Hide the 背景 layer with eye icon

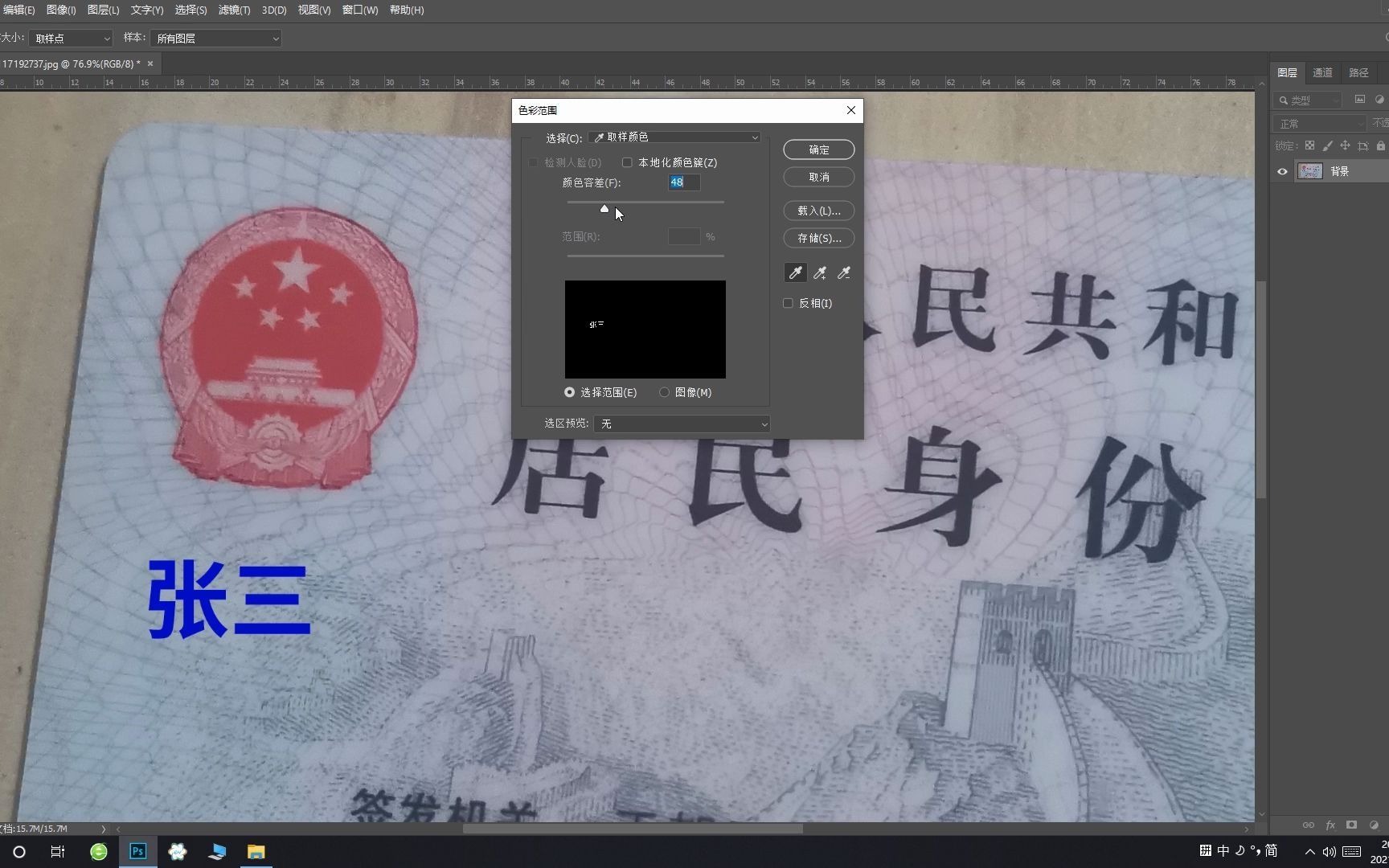pyautogui.click(x=1282, y=171)
